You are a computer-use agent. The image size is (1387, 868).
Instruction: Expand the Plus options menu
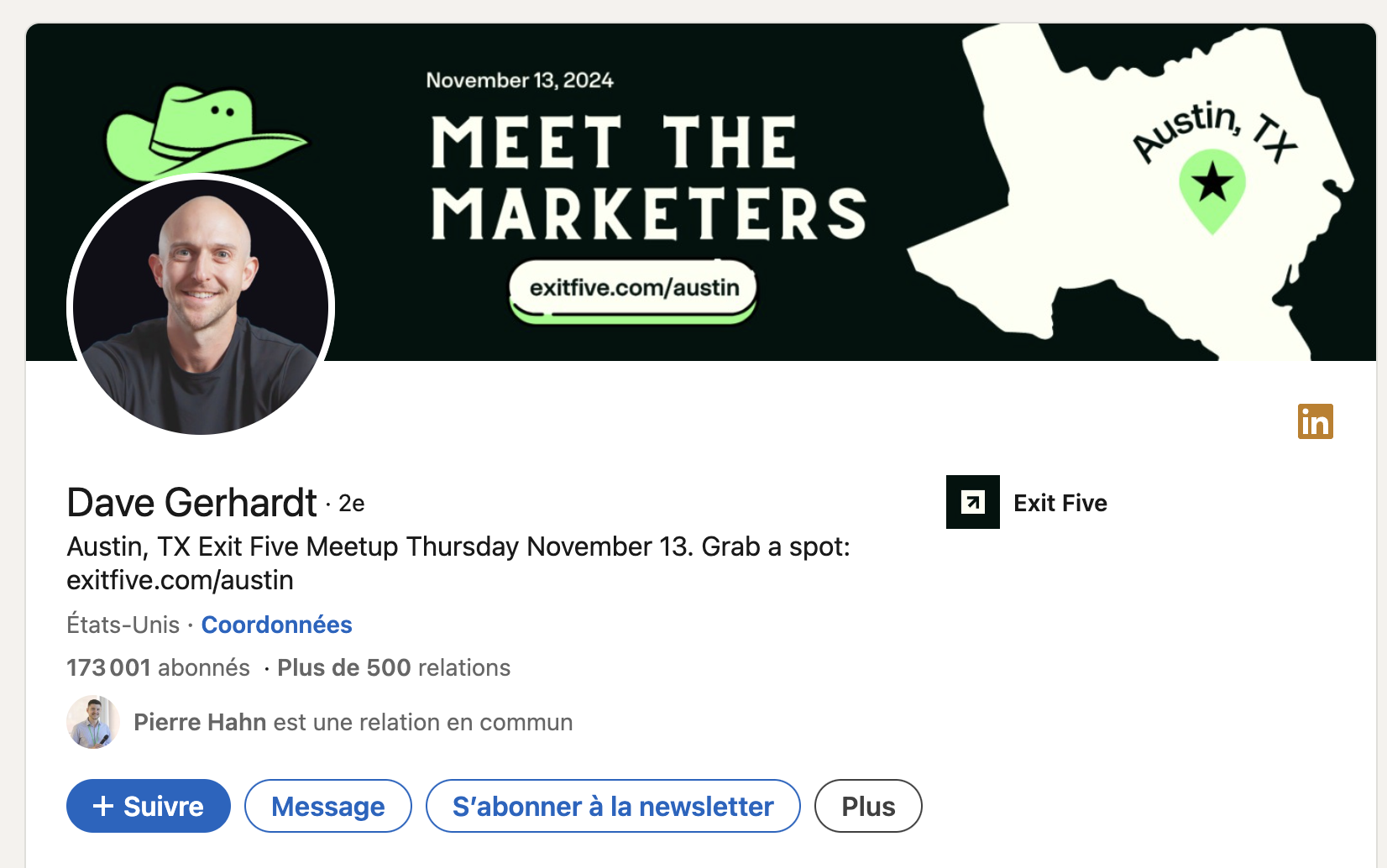(868, 806)
